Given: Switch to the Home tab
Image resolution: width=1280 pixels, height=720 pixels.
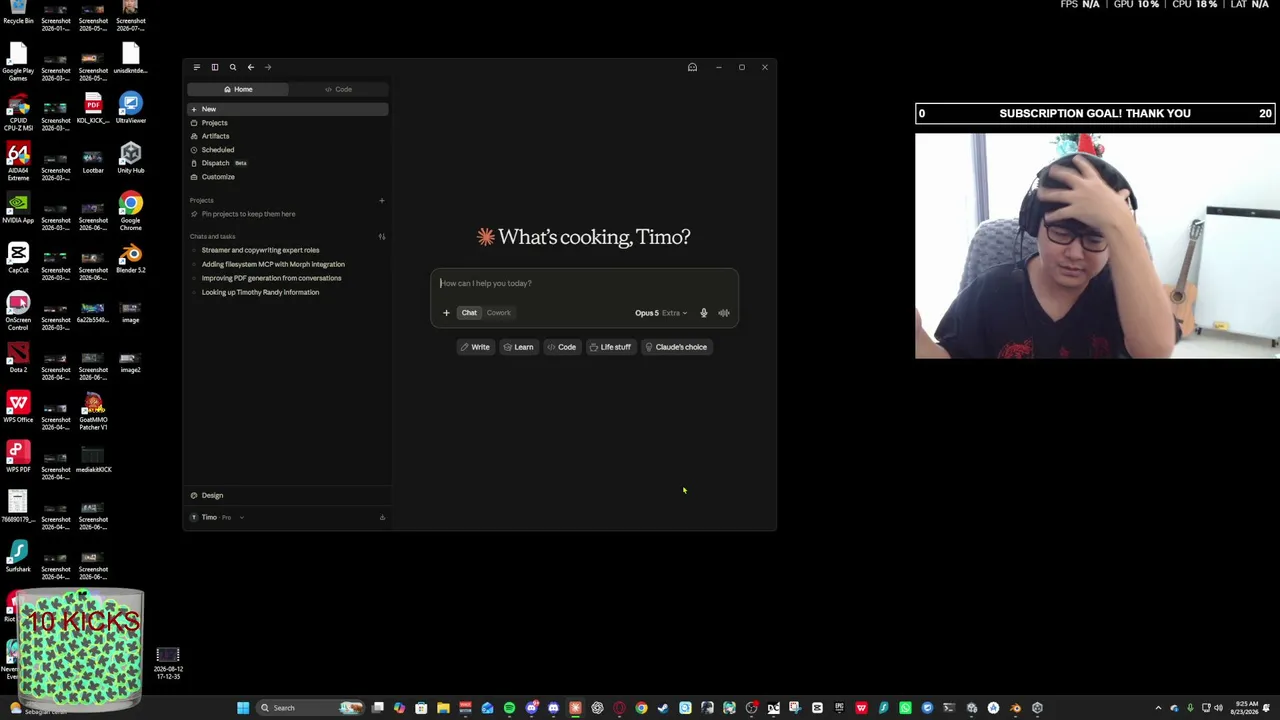Looking at the screenshot, I should tap(238, 89).
